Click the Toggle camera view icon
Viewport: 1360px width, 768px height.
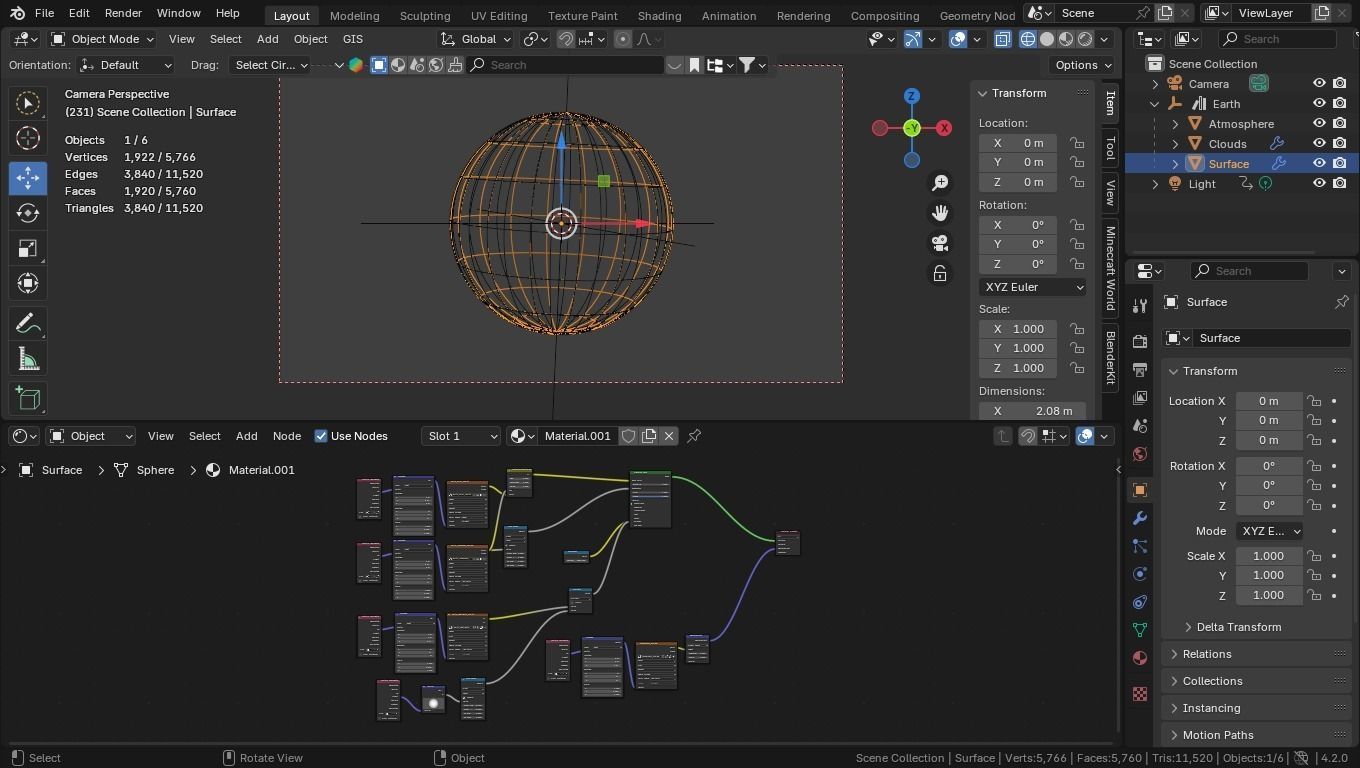(x=940, y=243)
